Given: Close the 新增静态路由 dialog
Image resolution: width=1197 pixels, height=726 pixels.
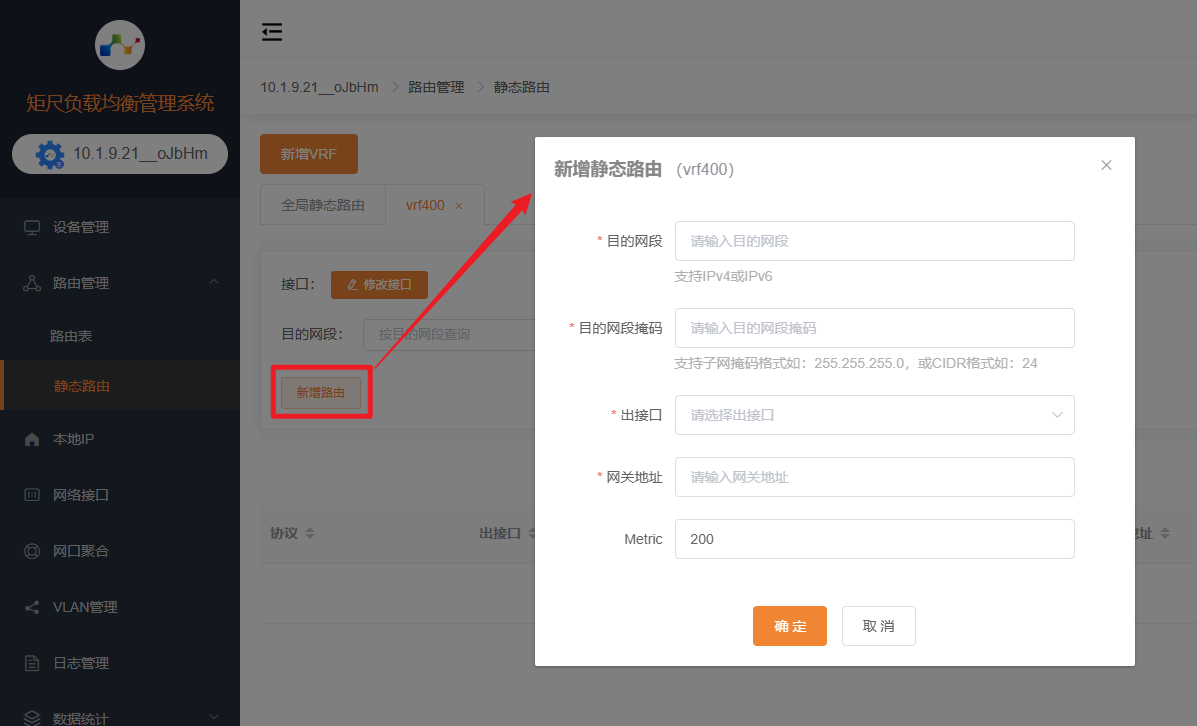Looking at the screenshot, I should click(x=1106, y=166).
